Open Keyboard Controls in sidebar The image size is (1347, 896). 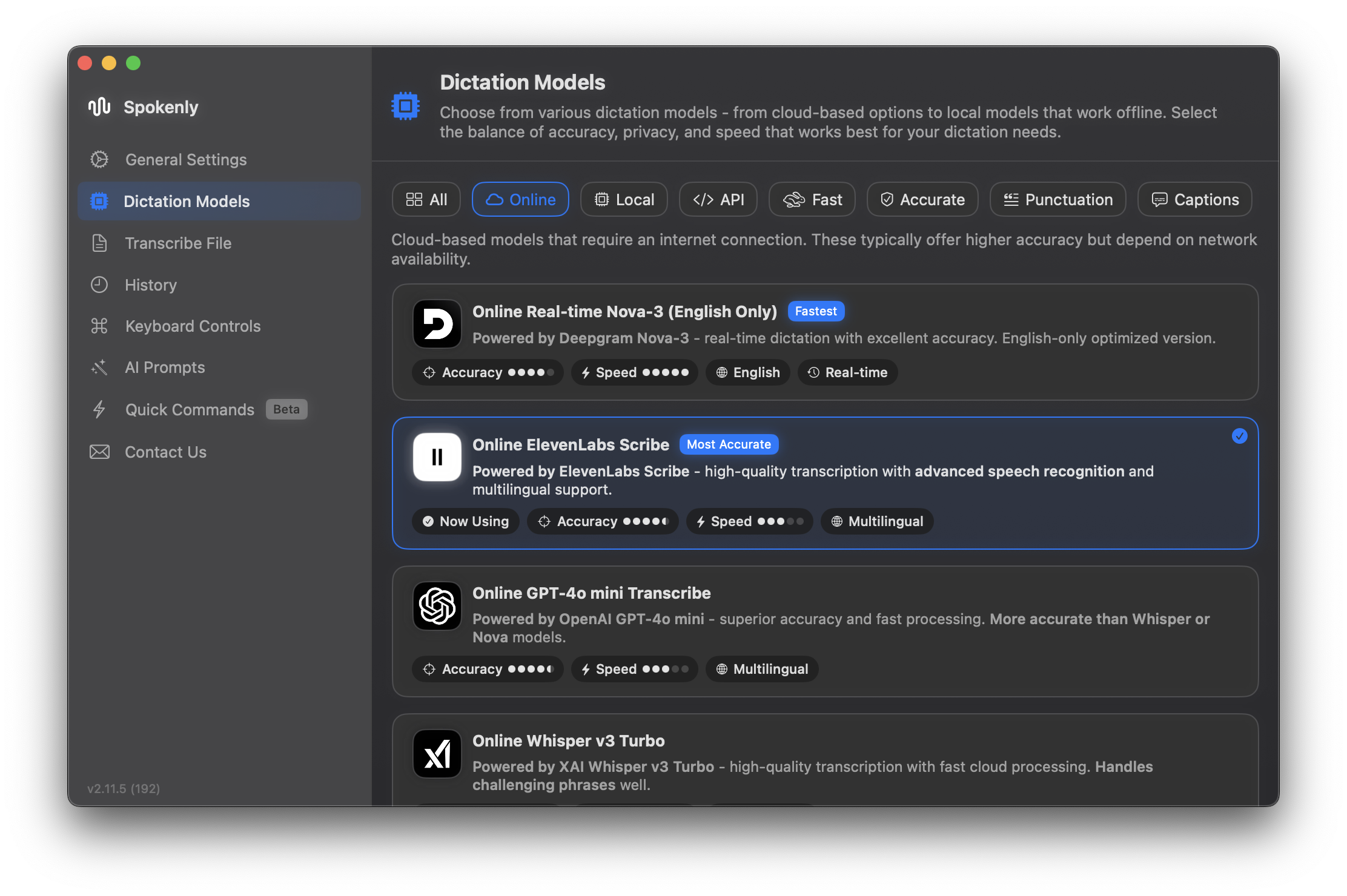193,326
